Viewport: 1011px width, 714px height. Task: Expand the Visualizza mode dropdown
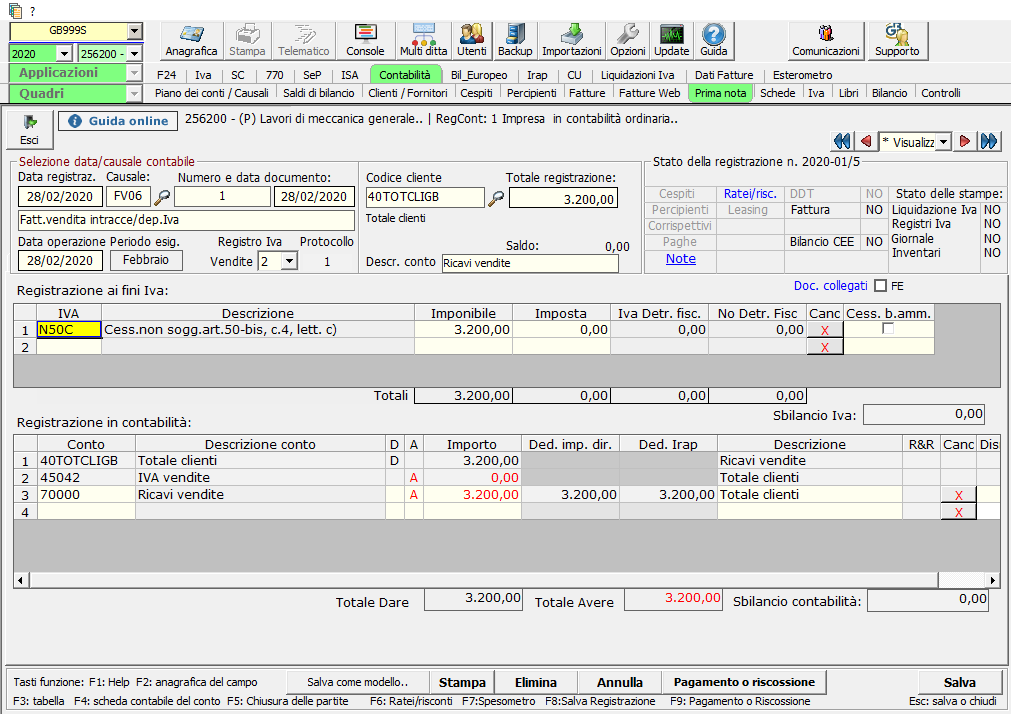point(943,142)
